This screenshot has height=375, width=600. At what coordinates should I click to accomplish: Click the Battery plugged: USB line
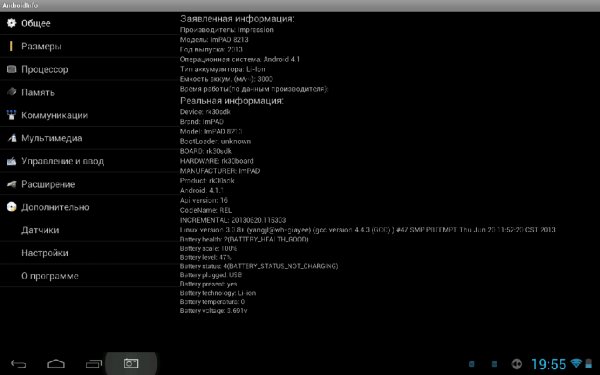point(210,275)
